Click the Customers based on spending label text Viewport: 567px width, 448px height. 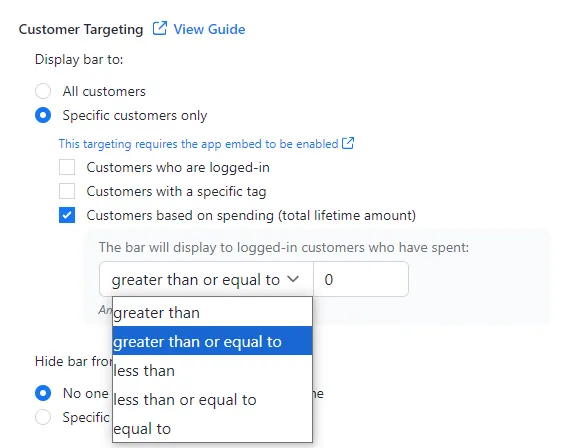pos(251,216)
